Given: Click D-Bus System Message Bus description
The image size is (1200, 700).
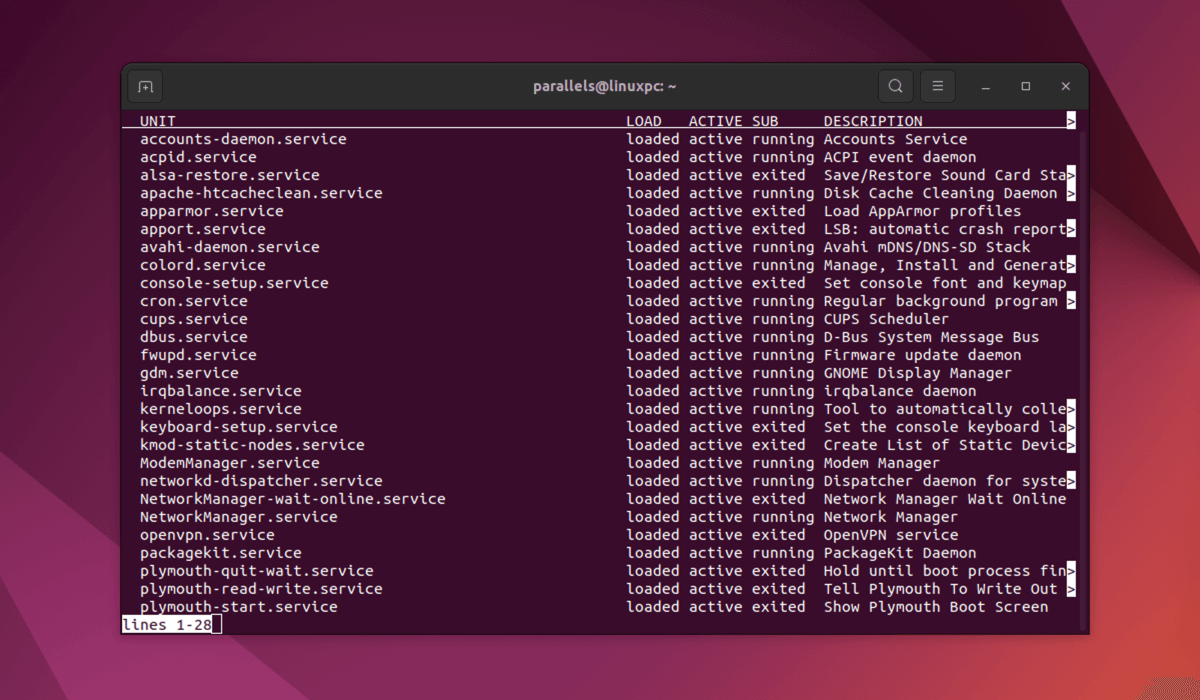Looking at the screenshot, I should coord(932,337).
